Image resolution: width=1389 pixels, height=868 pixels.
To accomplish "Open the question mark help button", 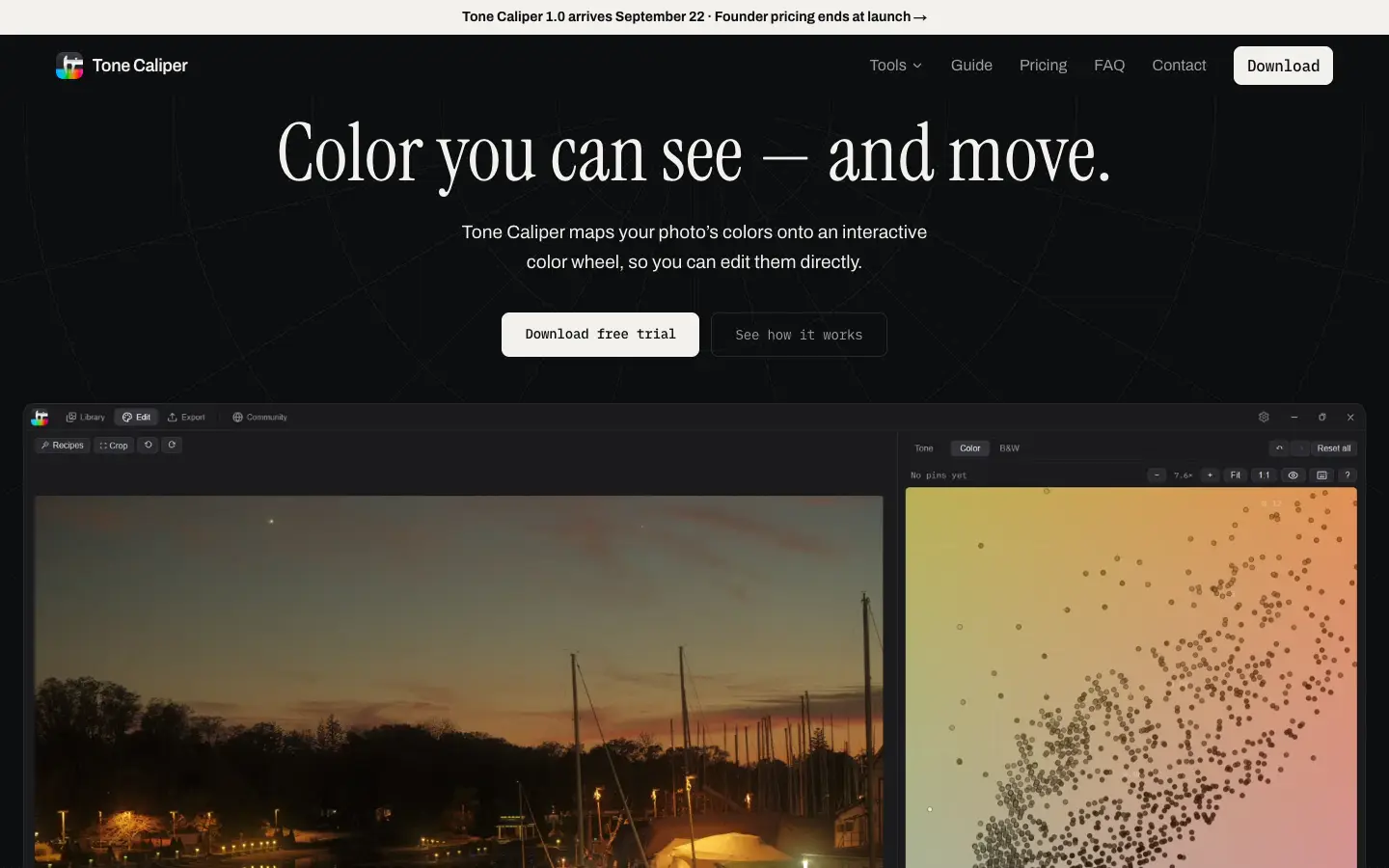I will (x=1348, y=475).
